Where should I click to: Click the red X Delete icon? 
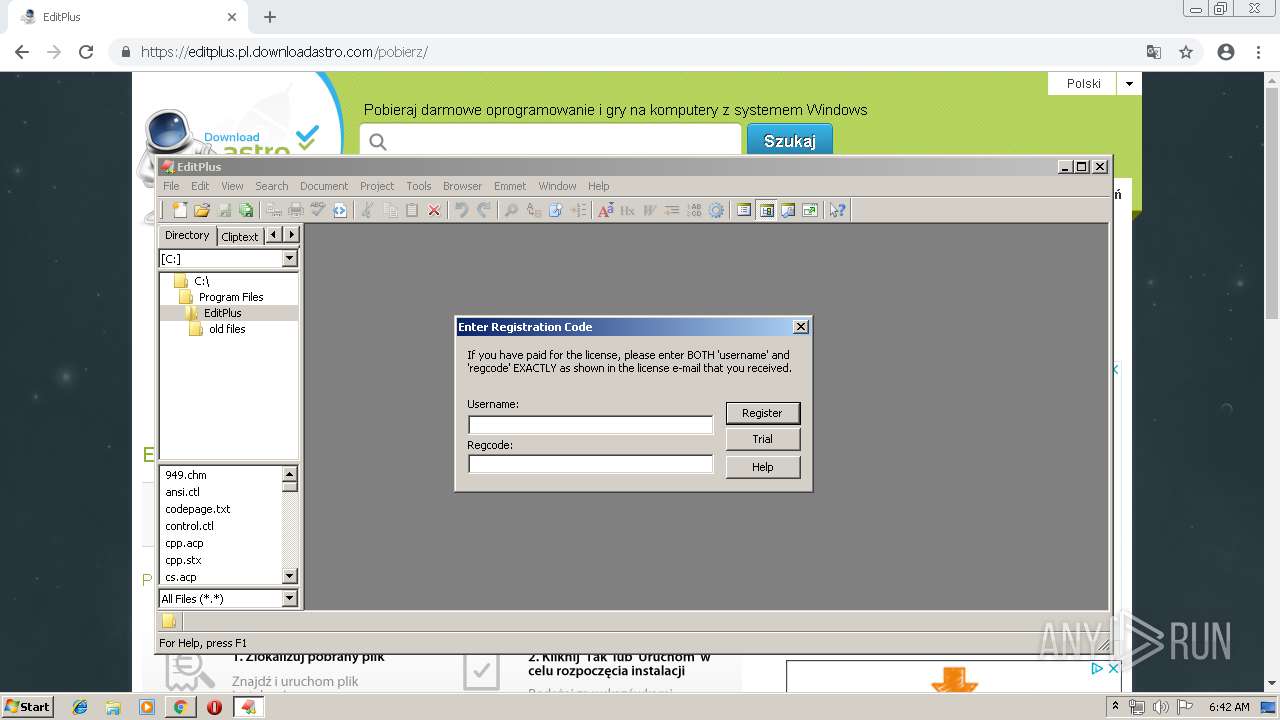pyautogui.click(x=433, y=210)
